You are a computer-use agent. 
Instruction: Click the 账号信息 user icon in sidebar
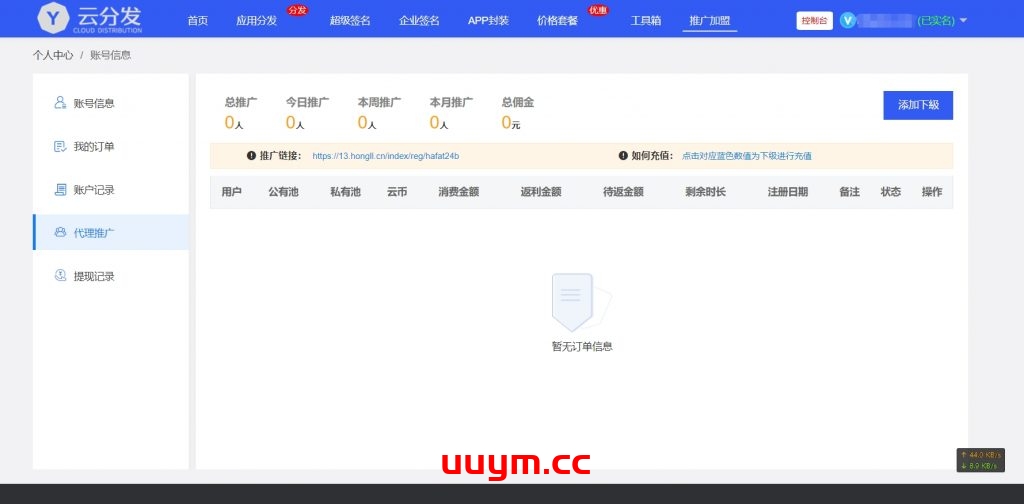tap(60, 103)
